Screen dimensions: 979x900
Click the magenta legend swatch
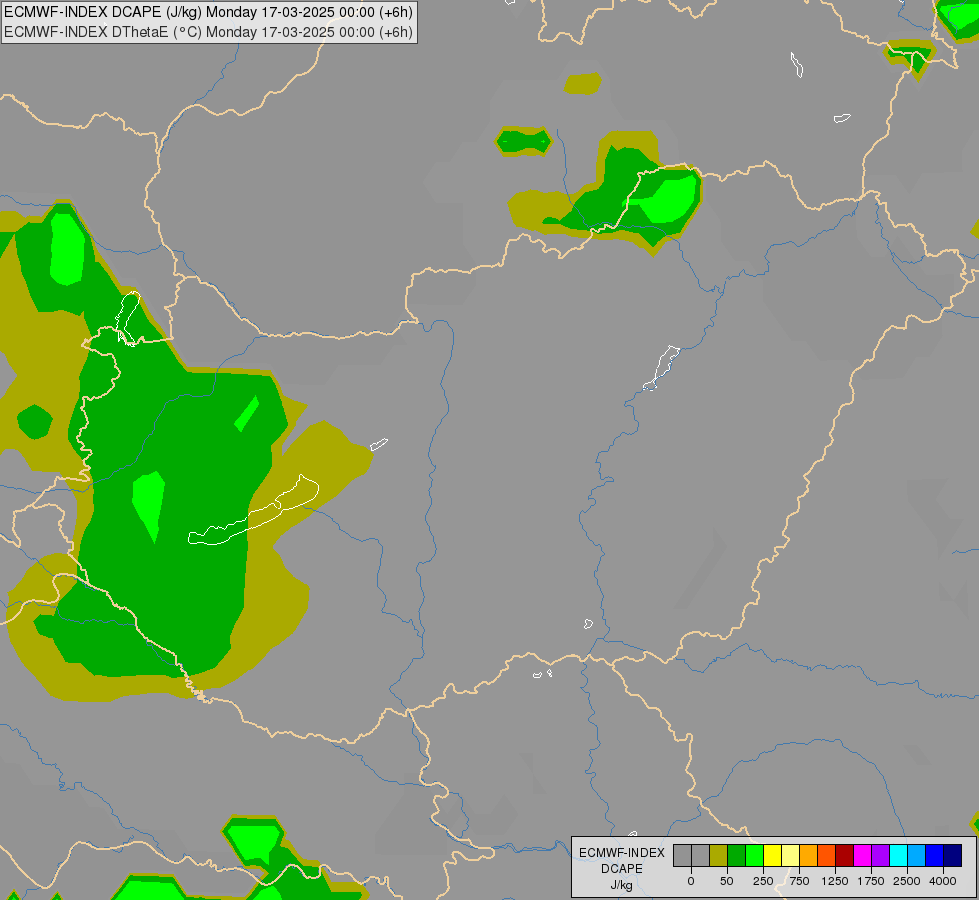[x=863, y=856]
